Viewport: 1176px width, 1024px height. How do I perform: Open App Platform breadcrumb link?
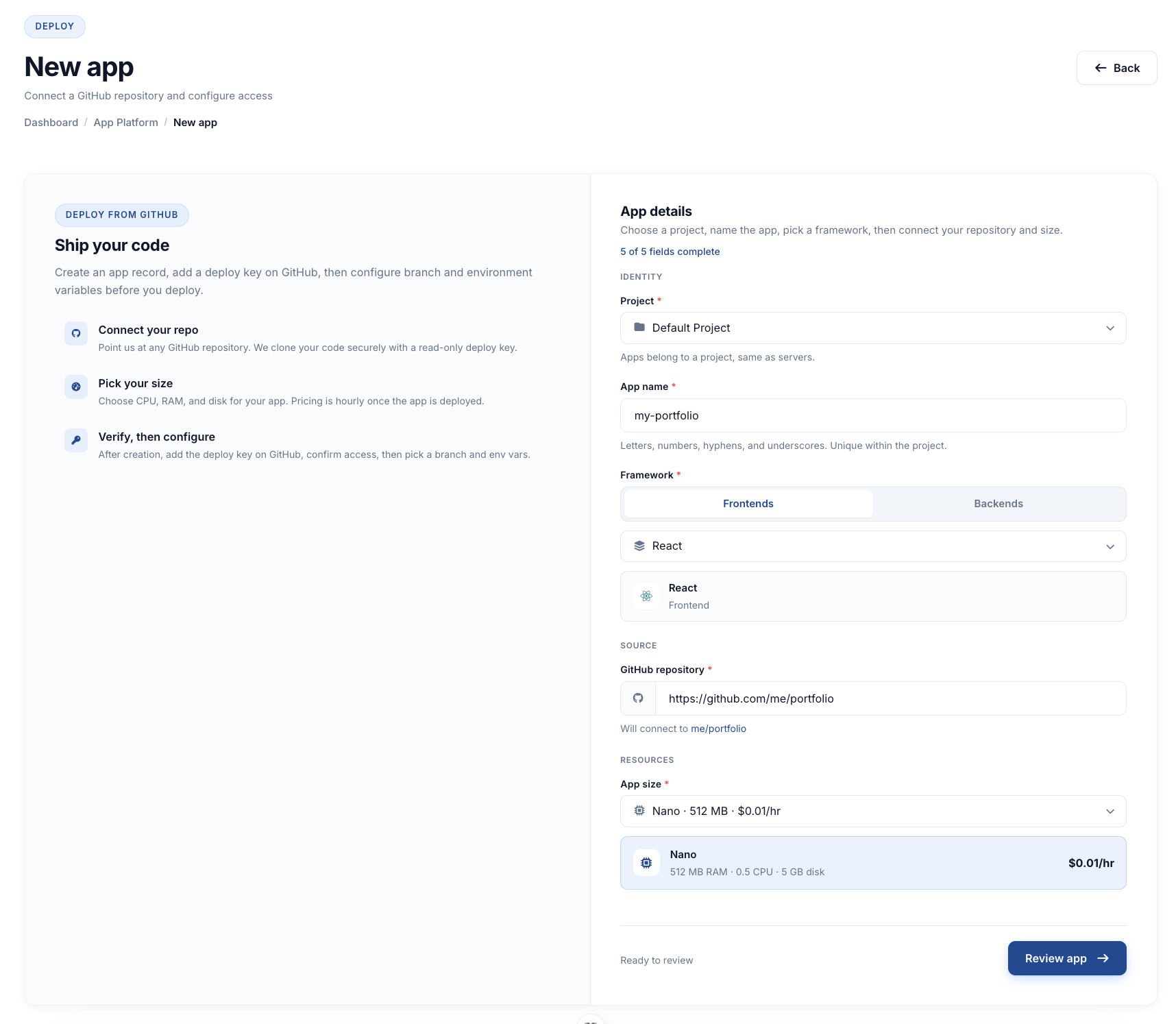click(126, 123)
